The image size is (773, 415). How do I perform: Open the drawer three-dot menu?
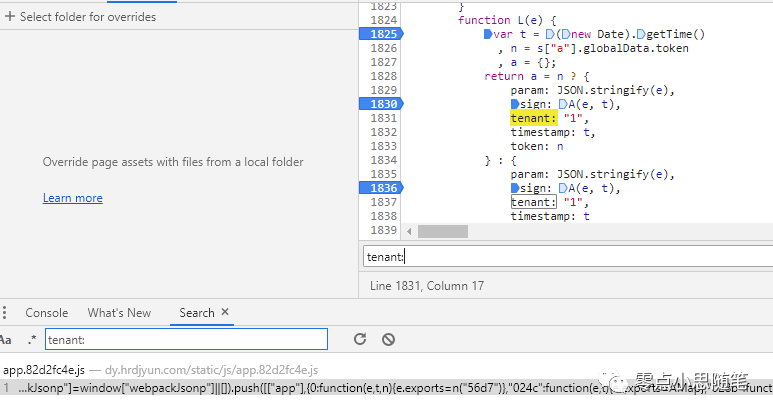(4, 312)
